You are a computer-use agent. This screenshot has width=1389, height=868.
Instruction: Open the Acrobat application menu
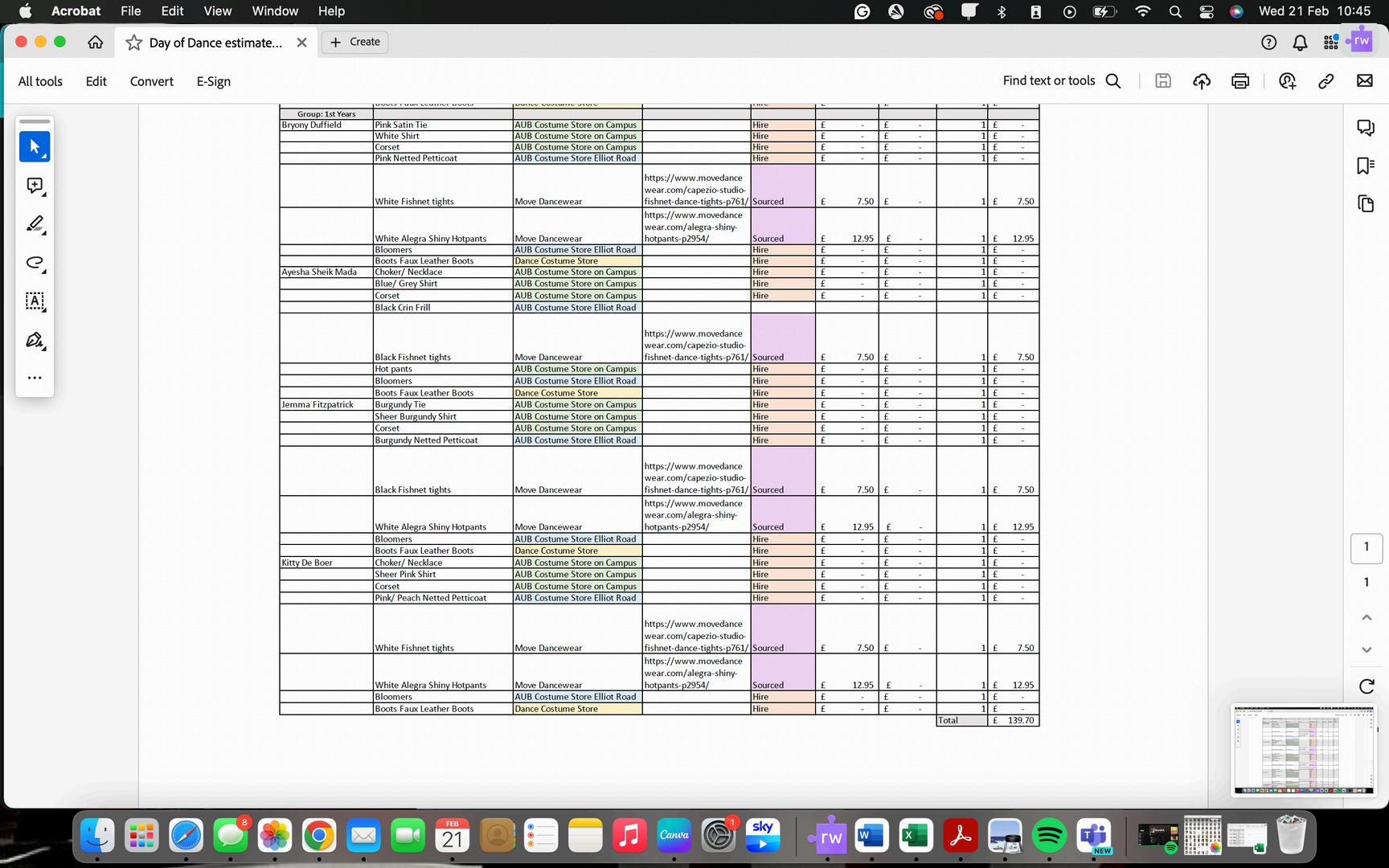[x=76, y=11]
